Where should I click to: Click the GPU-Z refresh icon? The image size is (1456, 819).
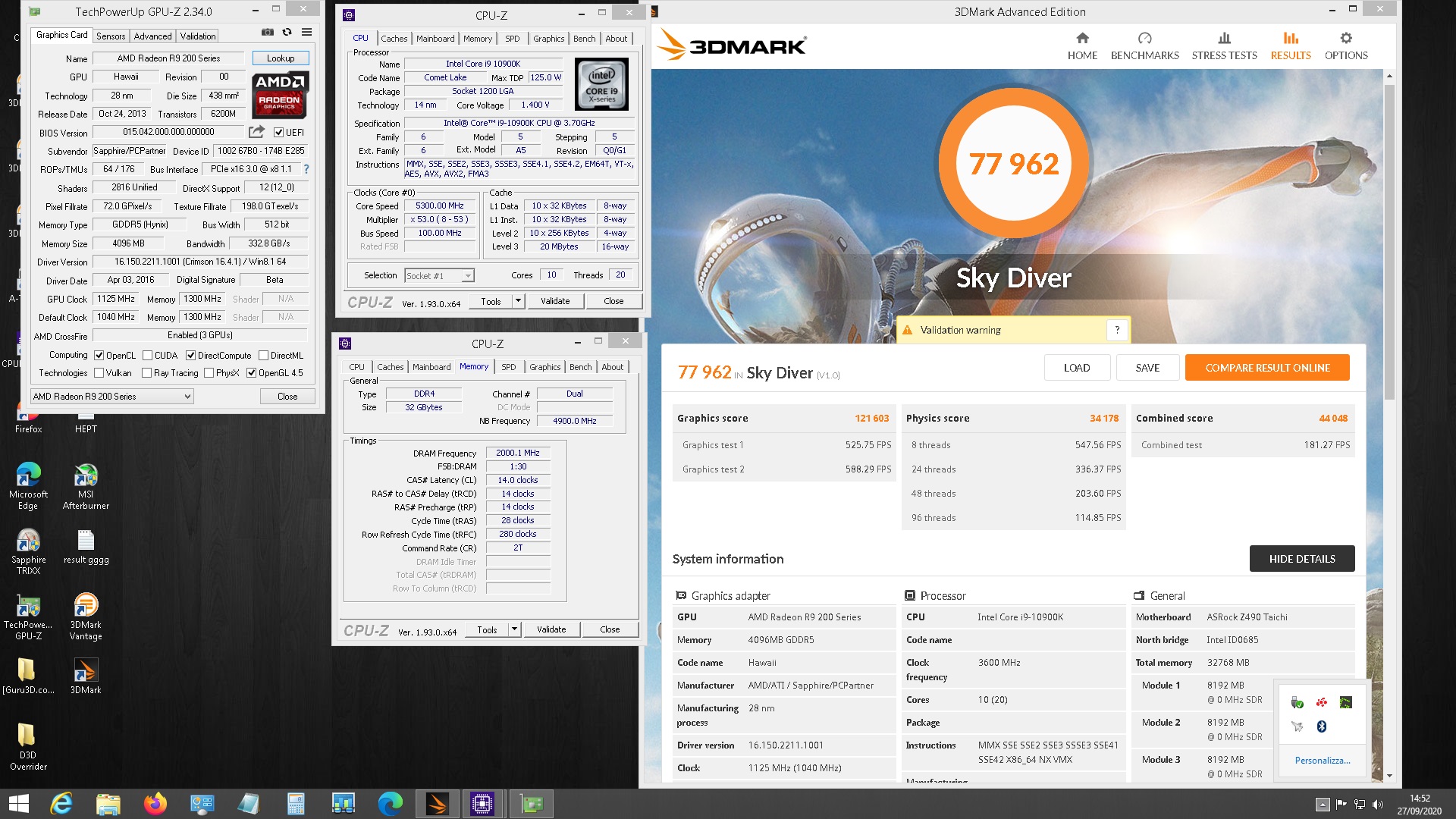[x=287, y=32]
